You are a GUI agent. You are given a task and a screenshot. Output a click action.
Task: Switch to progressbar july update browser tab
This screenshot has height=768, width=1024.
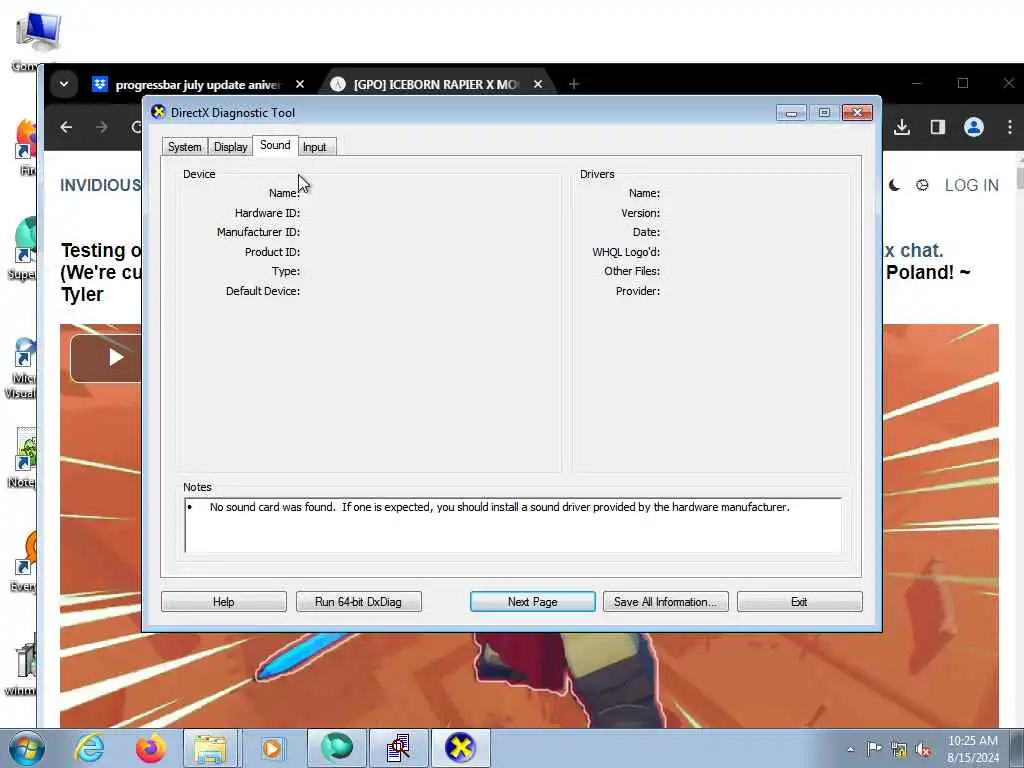(197, 84)
